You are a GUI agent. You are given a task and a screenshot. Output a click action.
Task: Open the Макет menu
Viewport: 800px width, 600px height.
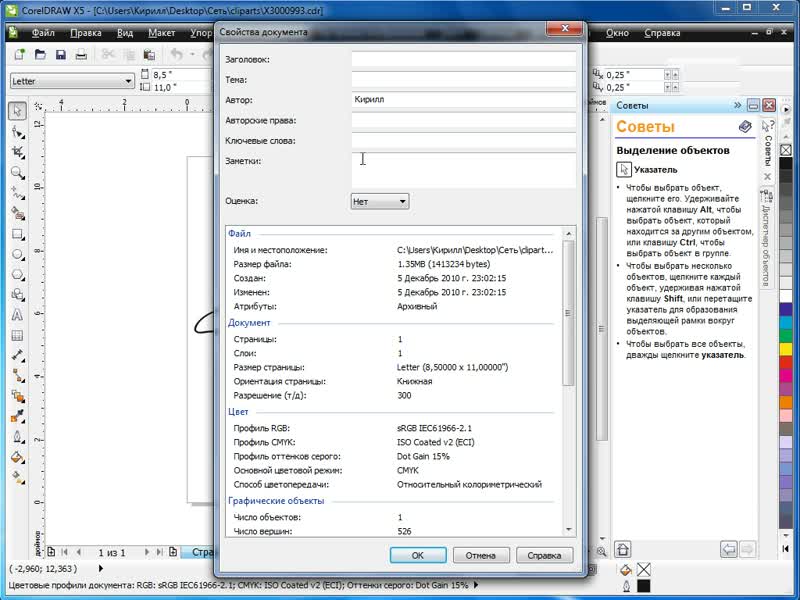tap(162, 33)
